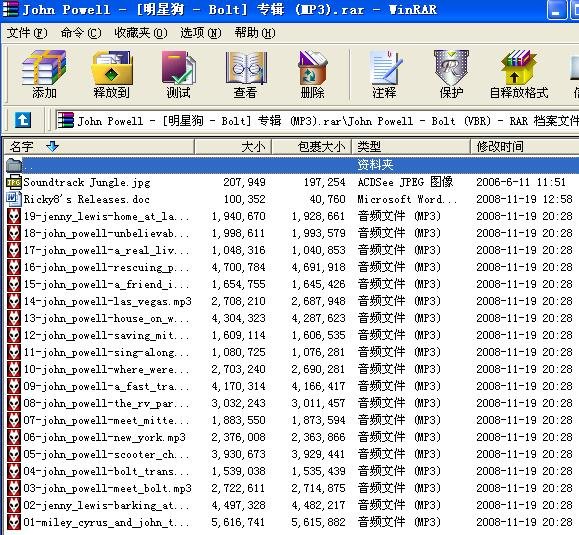Sort by the 包裹大小 column header
Image resolution: width=579 pixels, height=535 pixels.
click(312, 147)
